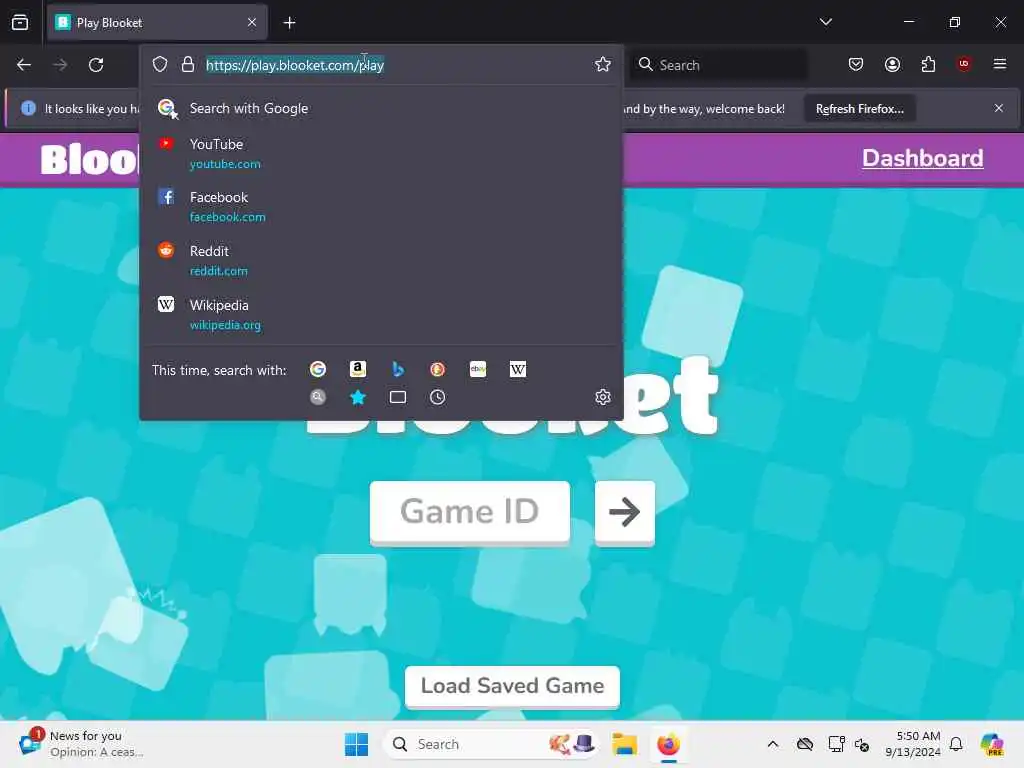Open the Extensions puzzle icon

(x=928, y=64)
